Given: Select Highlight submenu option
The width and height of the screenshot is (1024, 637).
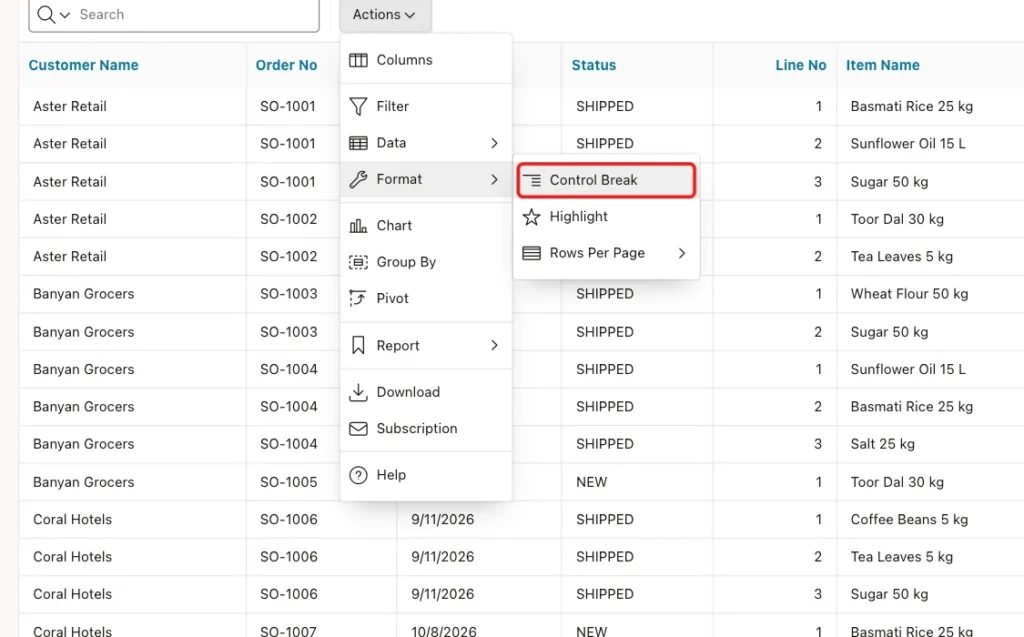Looking at the screenshot, I should point(606,217).
